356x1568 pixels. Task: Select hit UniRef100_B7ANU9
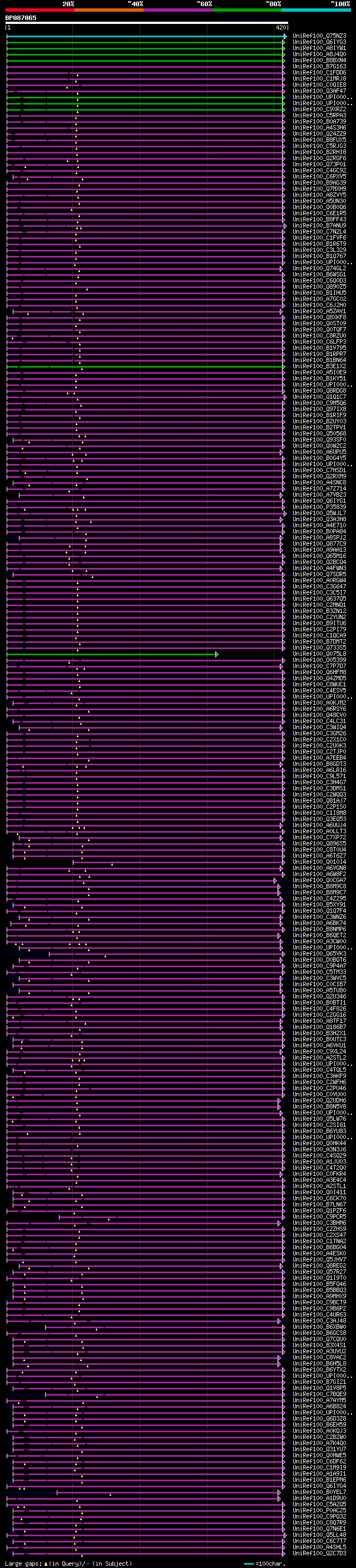point(319,225)
